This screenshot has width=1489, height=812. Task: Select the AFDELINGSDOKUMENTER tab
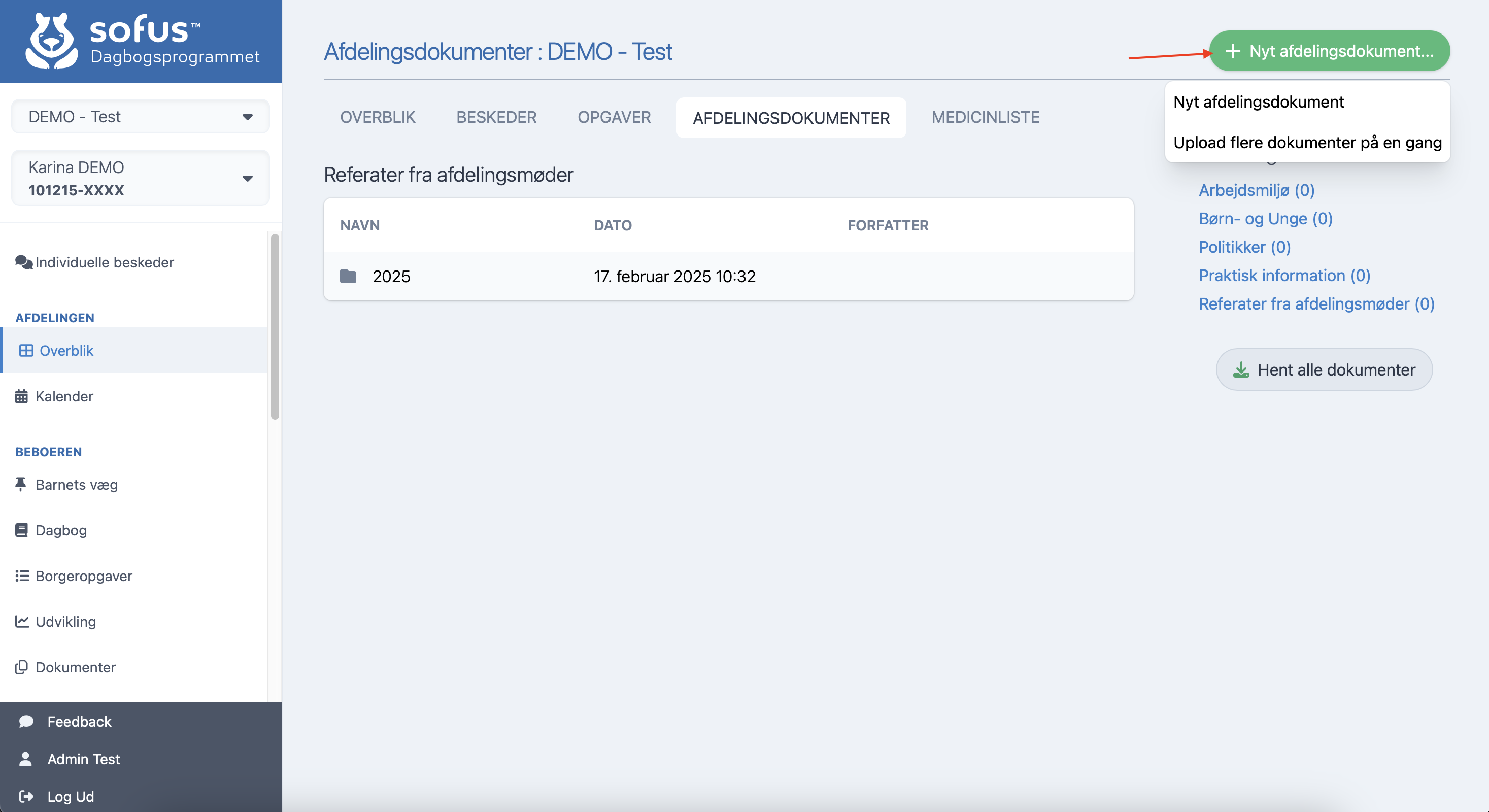tap(791, 118)
